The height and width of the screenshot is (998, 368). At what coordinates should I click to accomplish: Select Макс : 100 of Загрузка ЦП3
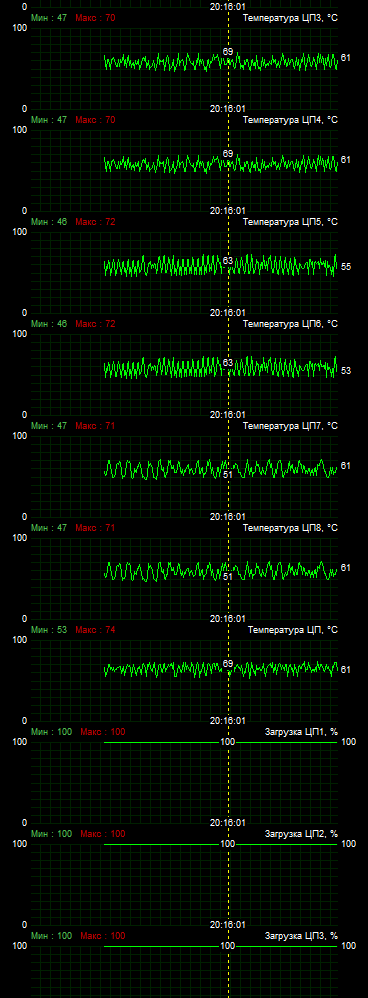pyautogui.click(x=103, y=936)
